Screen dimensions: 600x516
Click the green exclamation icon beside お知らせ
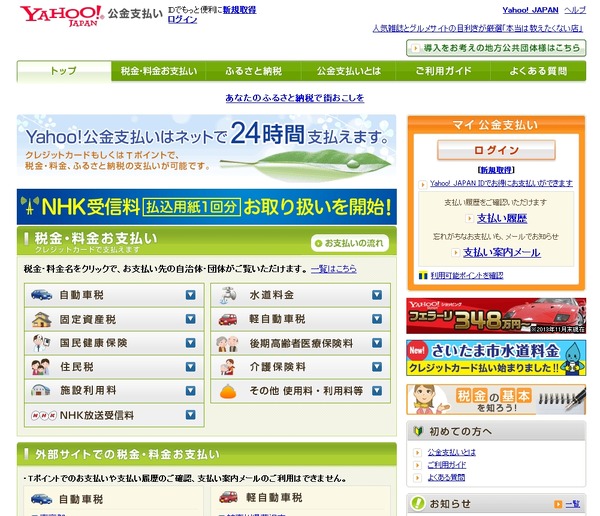click(x=418, y=503)
